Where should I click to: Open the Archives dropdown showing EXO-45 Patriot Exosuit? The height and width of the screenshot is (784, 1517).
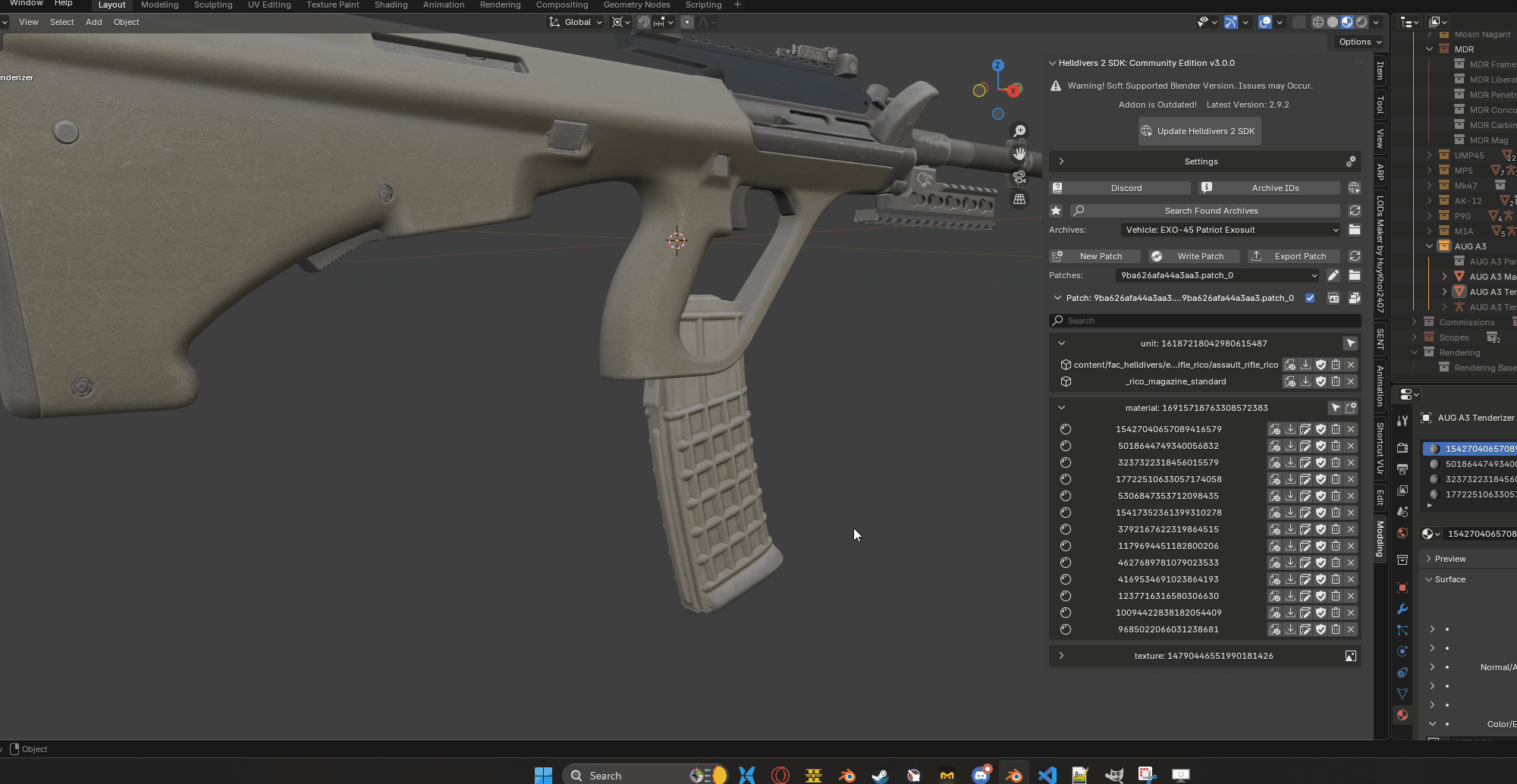[1229, 230]
